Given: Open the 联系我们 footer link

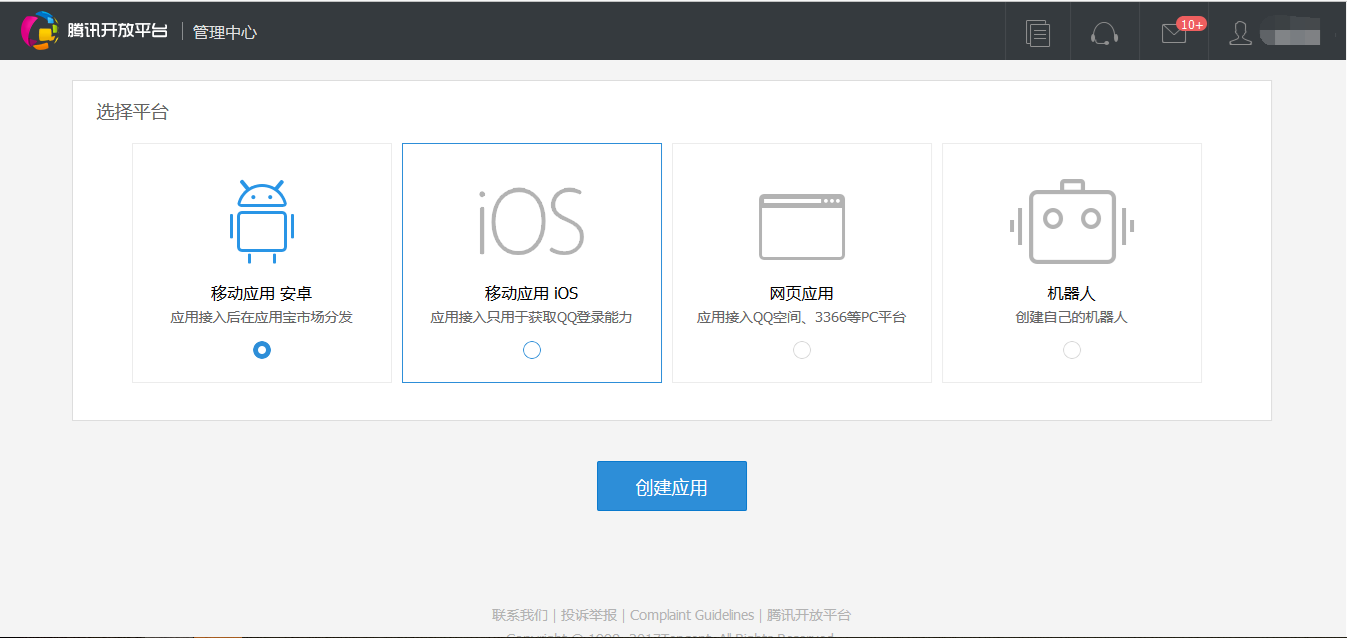Looking at the screenshot, I should pos(520,615).
